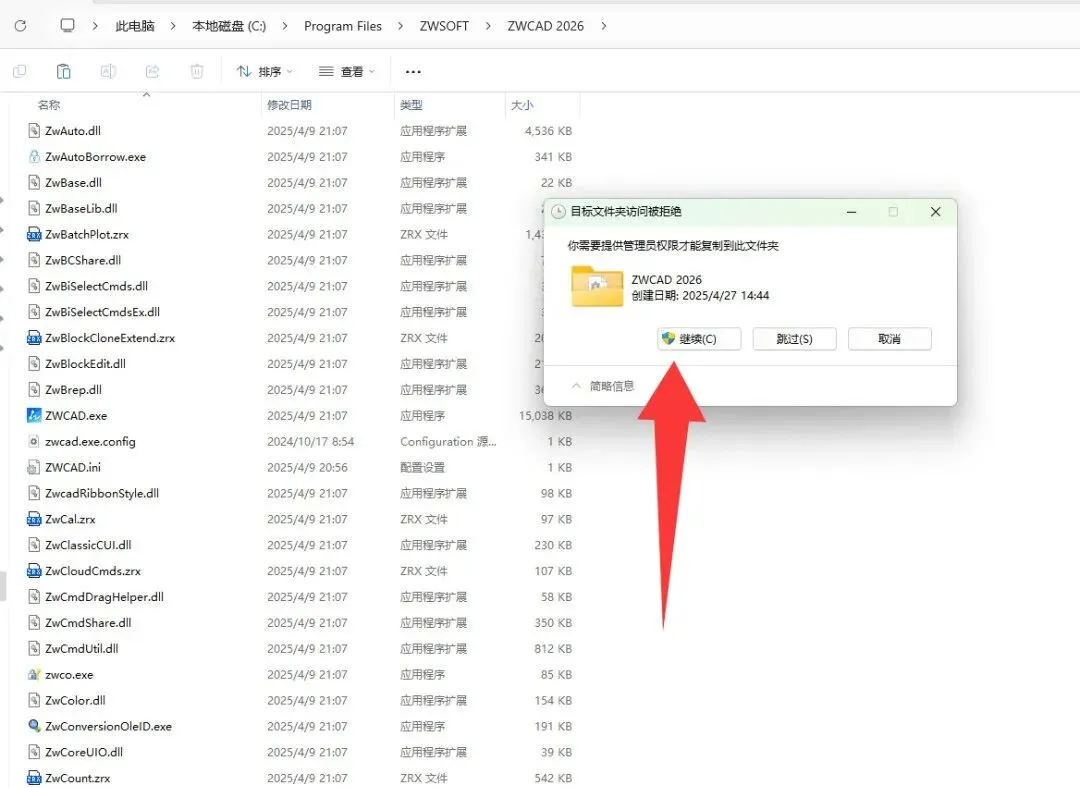
Task: Select the file name ZwBlockEdit.dll
Action: tap(85, 364)
